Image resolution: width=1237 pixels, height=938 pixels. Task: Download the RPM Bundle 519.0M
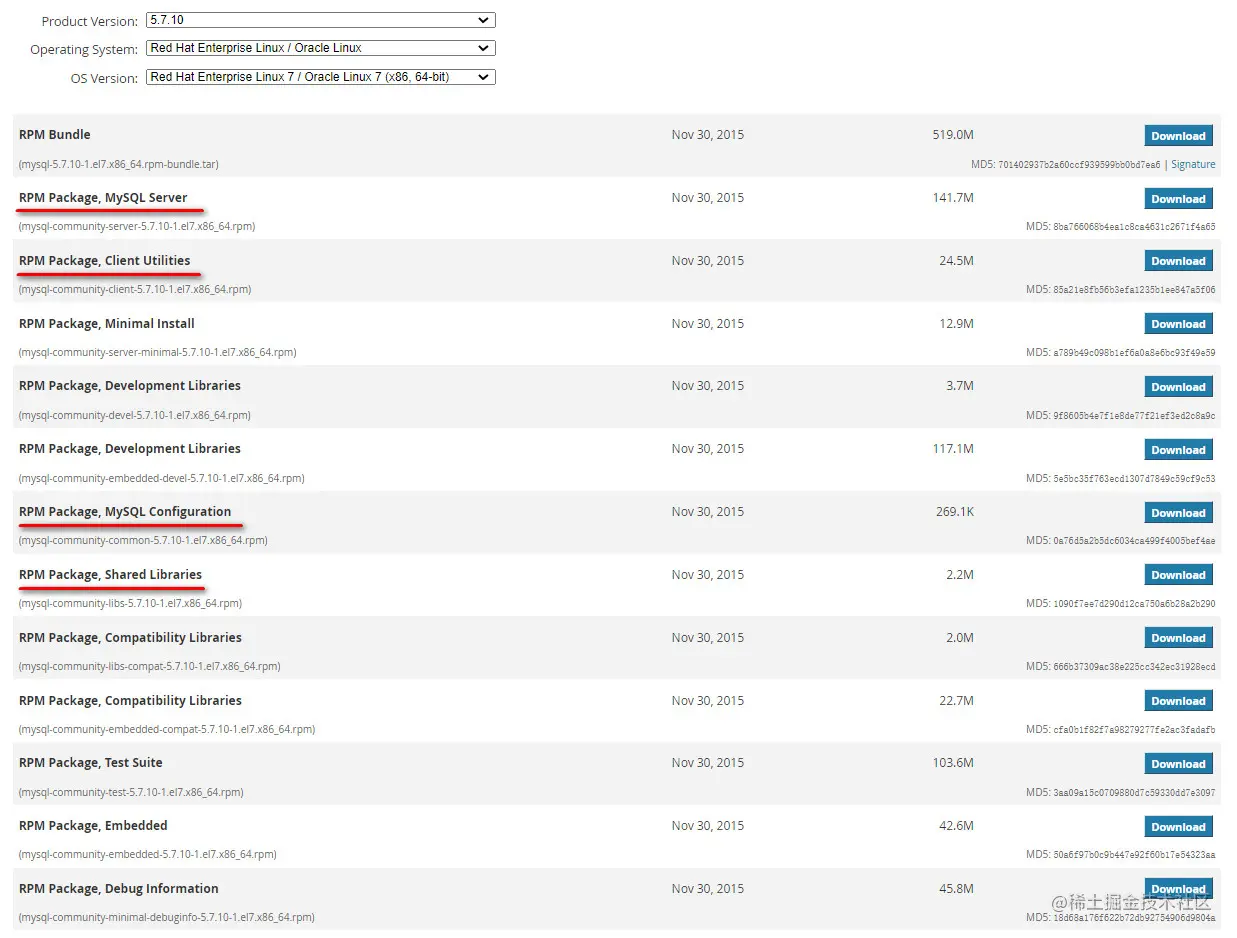1178,136
